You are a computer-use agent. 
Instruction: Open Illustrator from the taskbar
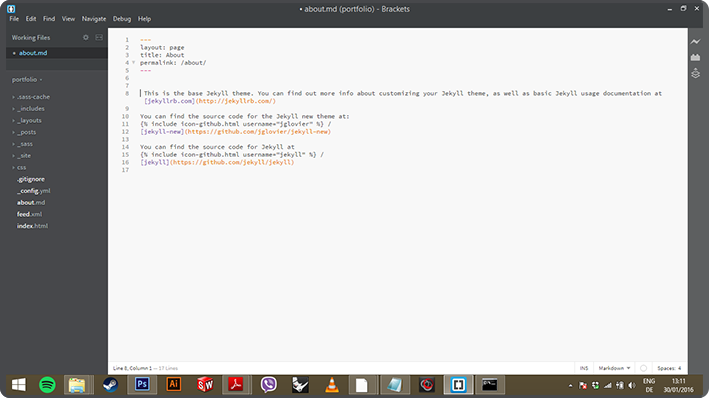(x=174, y=385)
